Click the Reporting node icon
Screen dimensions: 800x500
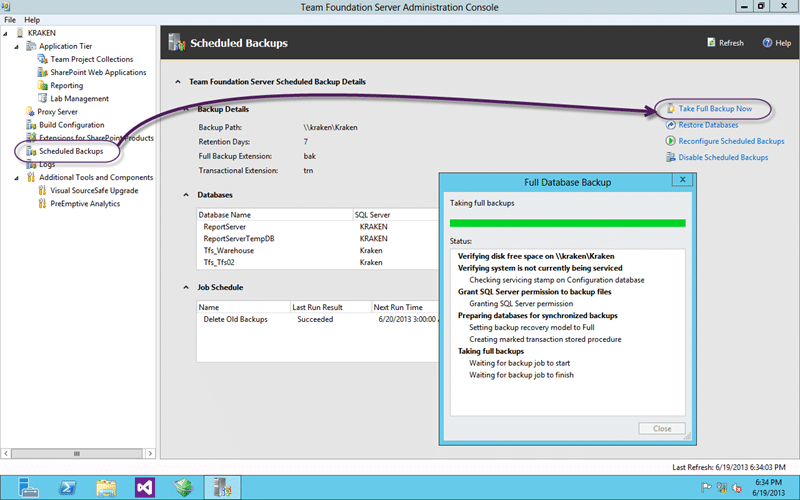[42, 85]
